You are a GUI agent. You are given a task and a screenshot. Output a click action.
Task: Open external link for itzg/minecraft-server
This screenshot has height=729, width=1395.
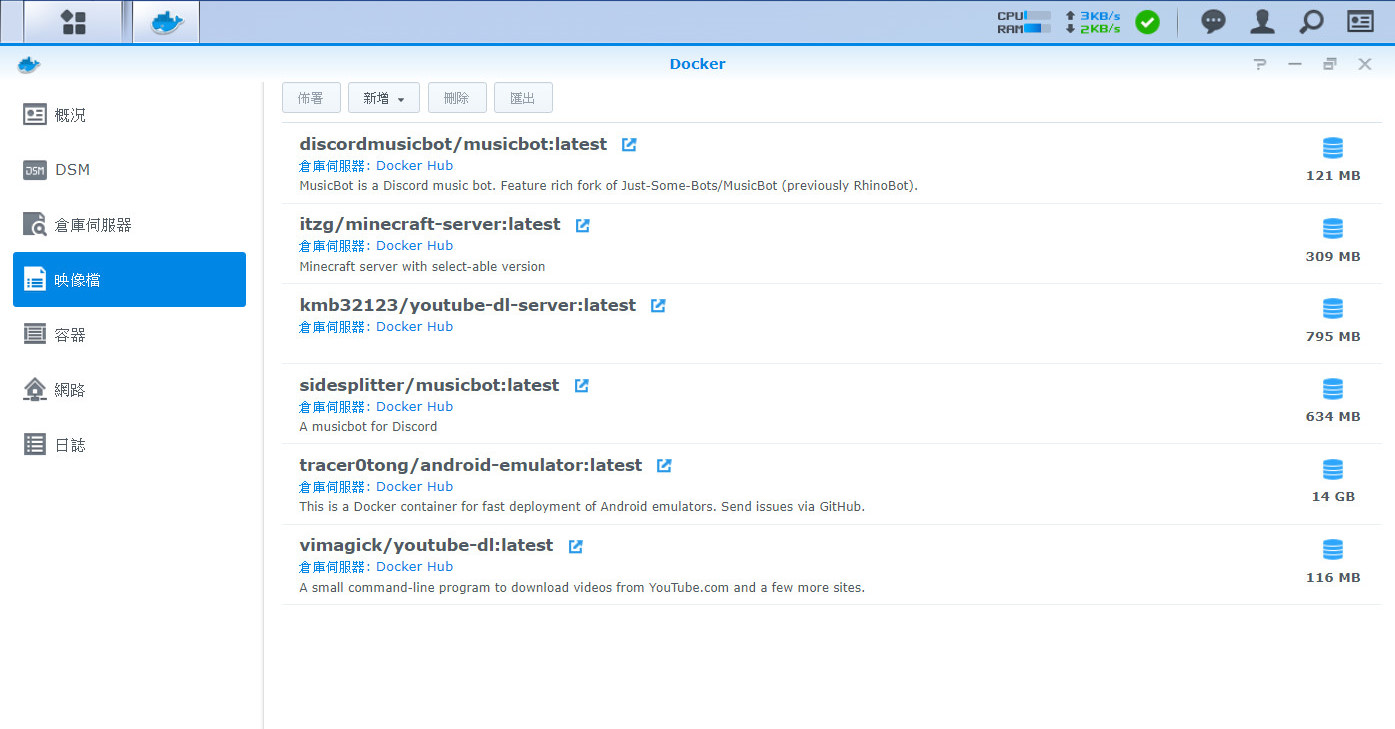pos(583,225)
